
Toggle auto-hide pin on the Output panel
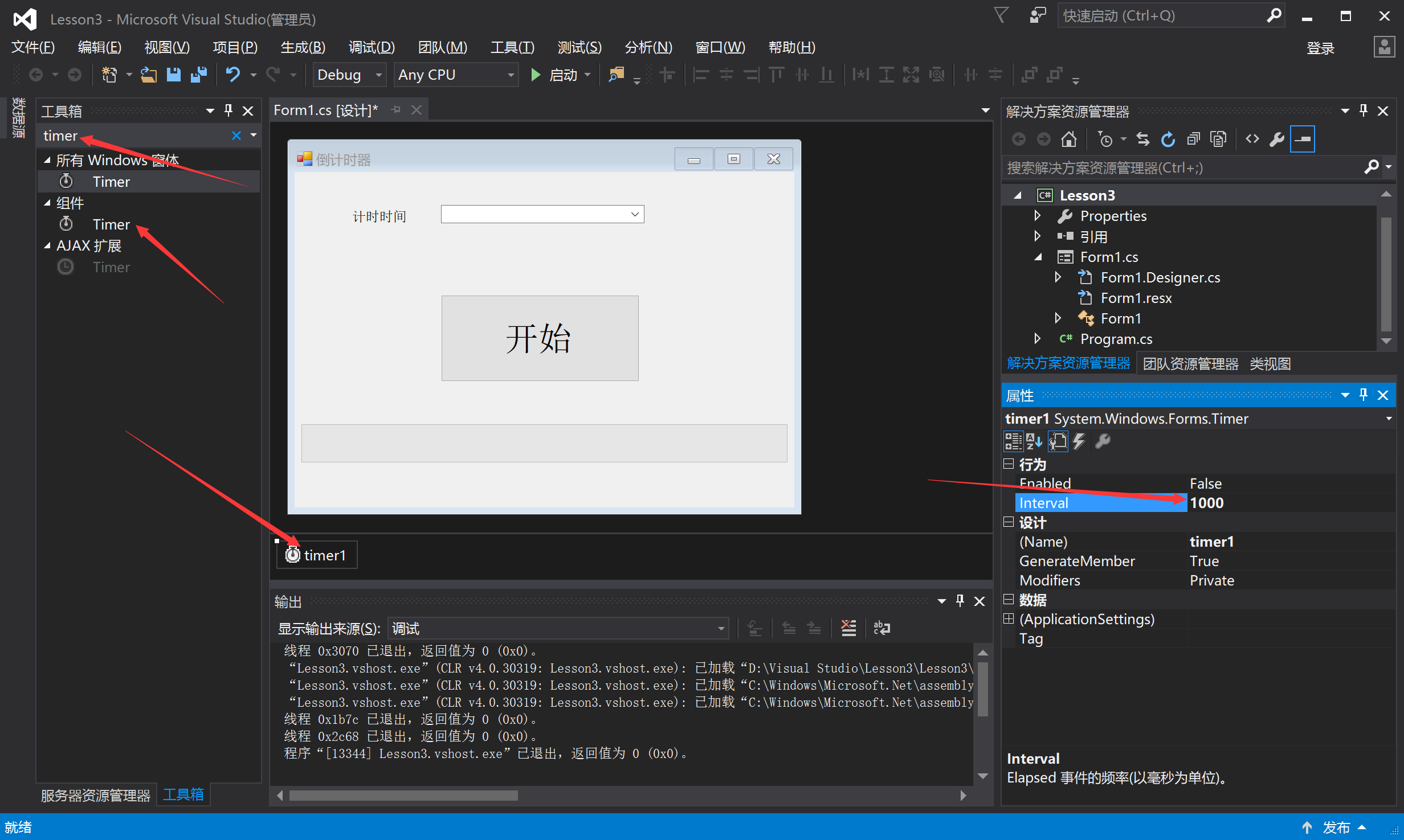pyautogui.click(x=960, y=600)
